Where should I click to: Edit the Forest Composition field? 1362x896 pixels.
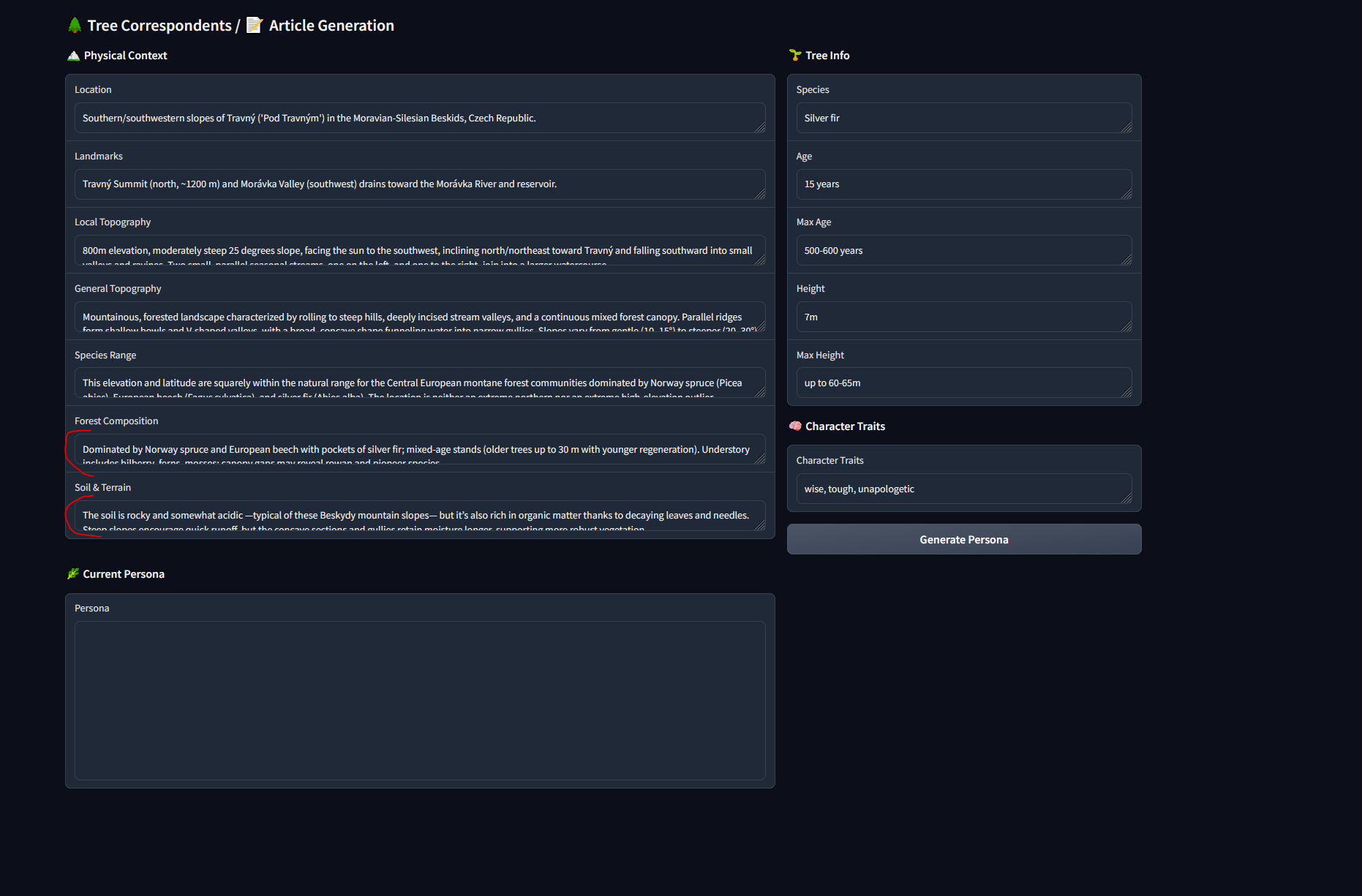417,449
